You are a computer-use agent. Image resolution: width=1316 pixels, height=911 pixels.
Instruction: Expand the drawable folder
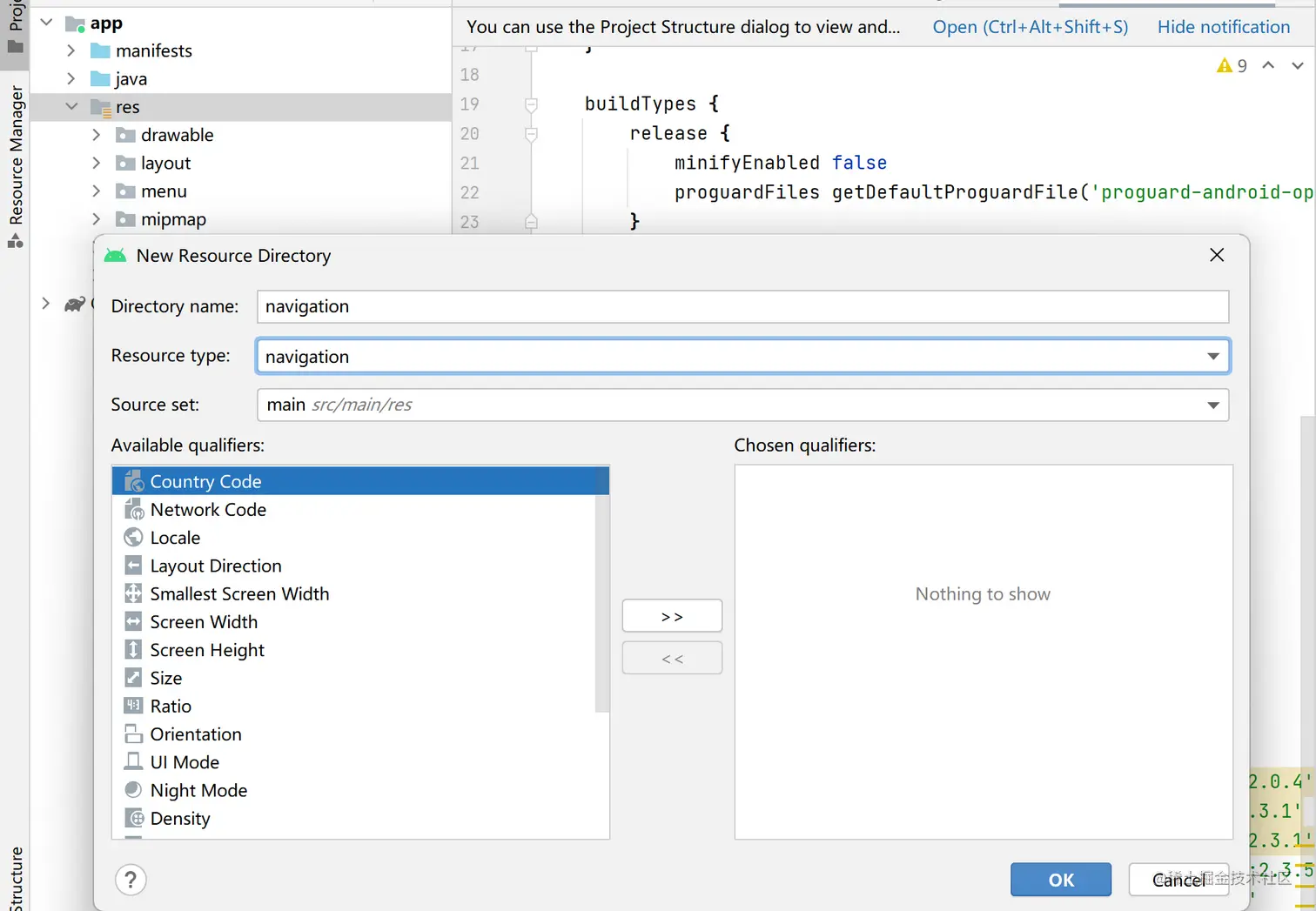tap(97, 135)
